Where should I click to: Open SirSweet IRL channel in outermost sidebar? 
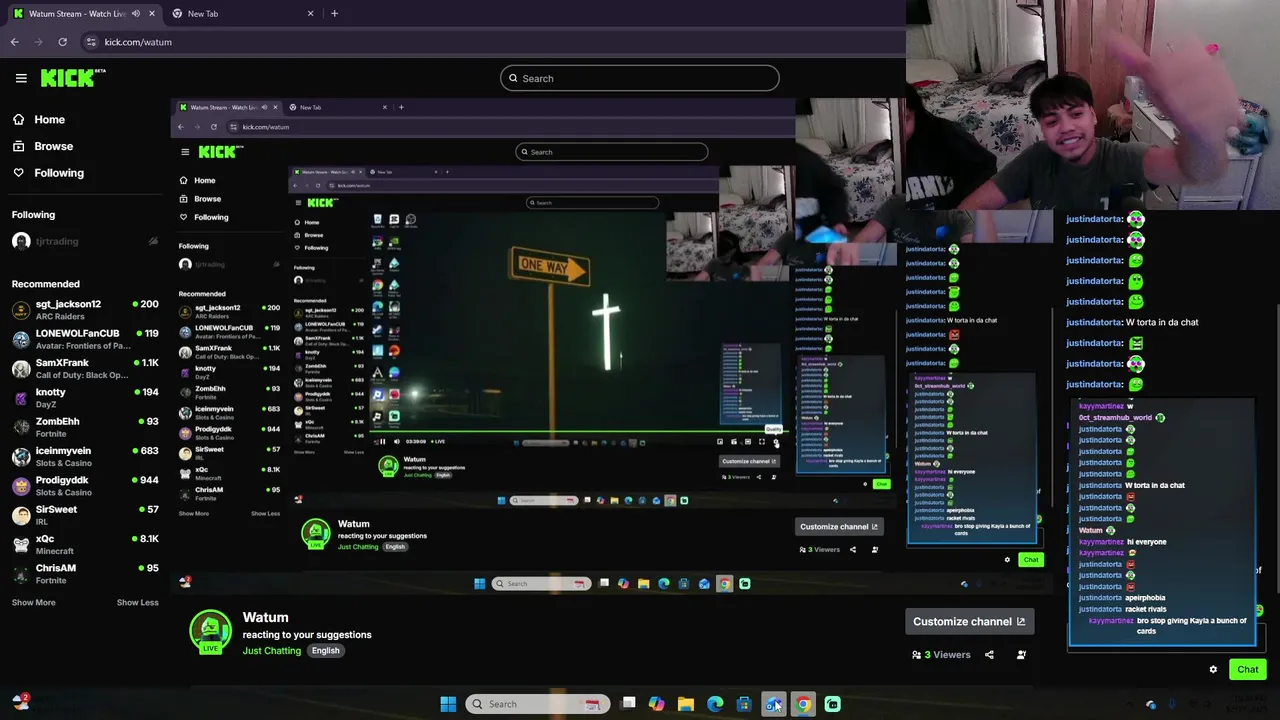click(85, 515)
